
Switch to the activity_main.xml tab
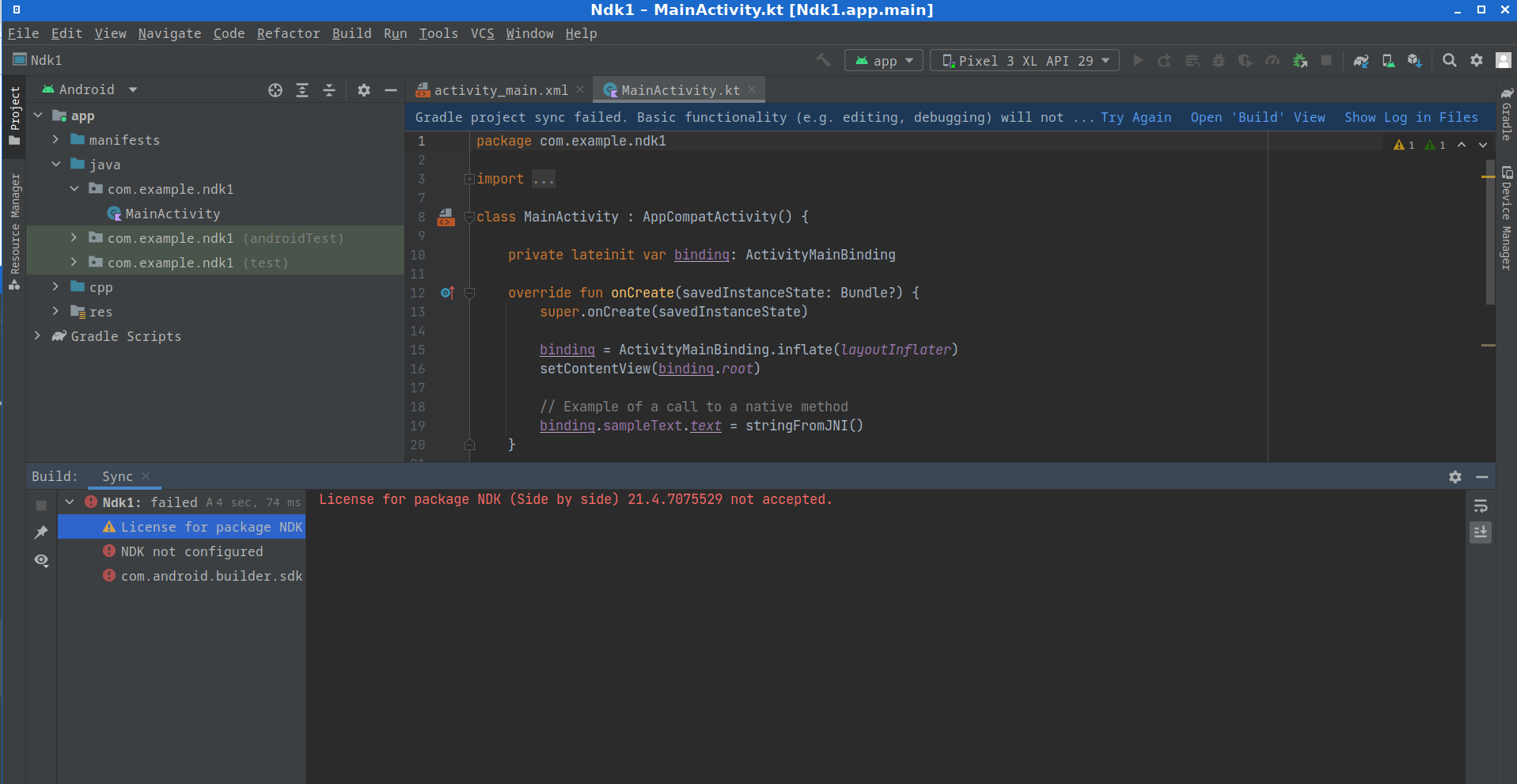(x=500, y=90)
